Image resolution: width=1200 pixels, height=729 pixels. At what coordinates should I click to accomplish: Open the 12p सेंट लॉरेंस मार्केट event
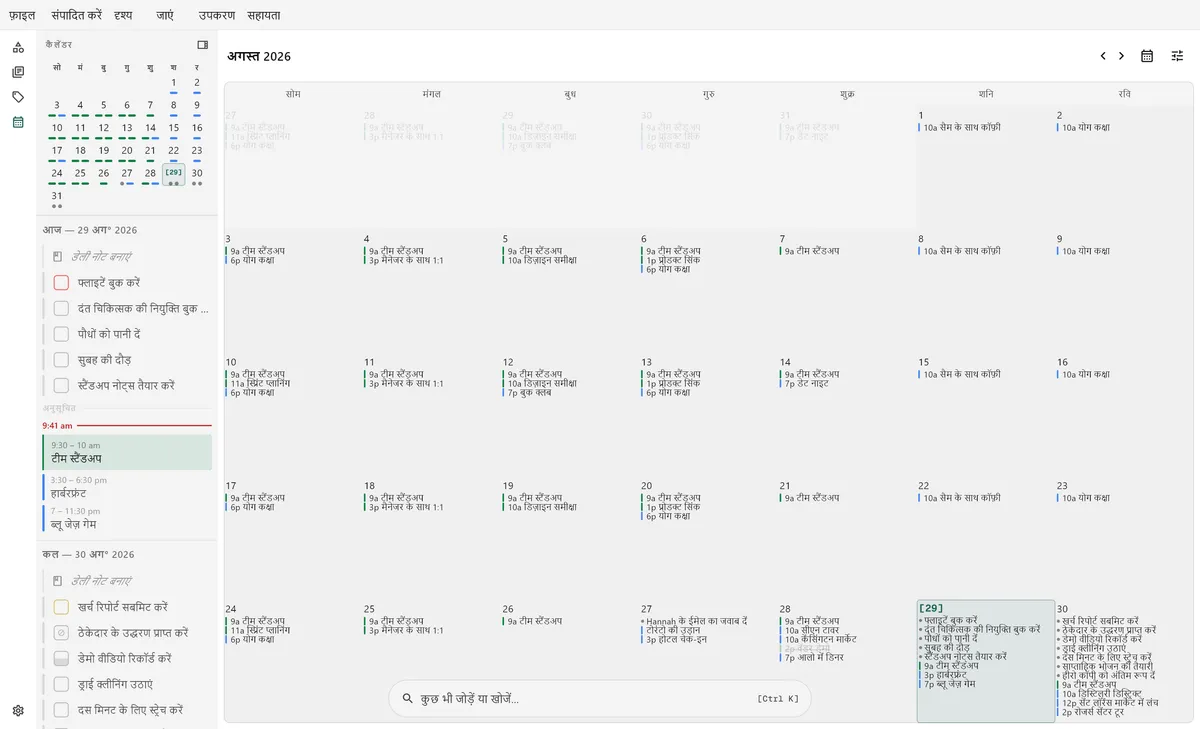[x=1109, y=703]
